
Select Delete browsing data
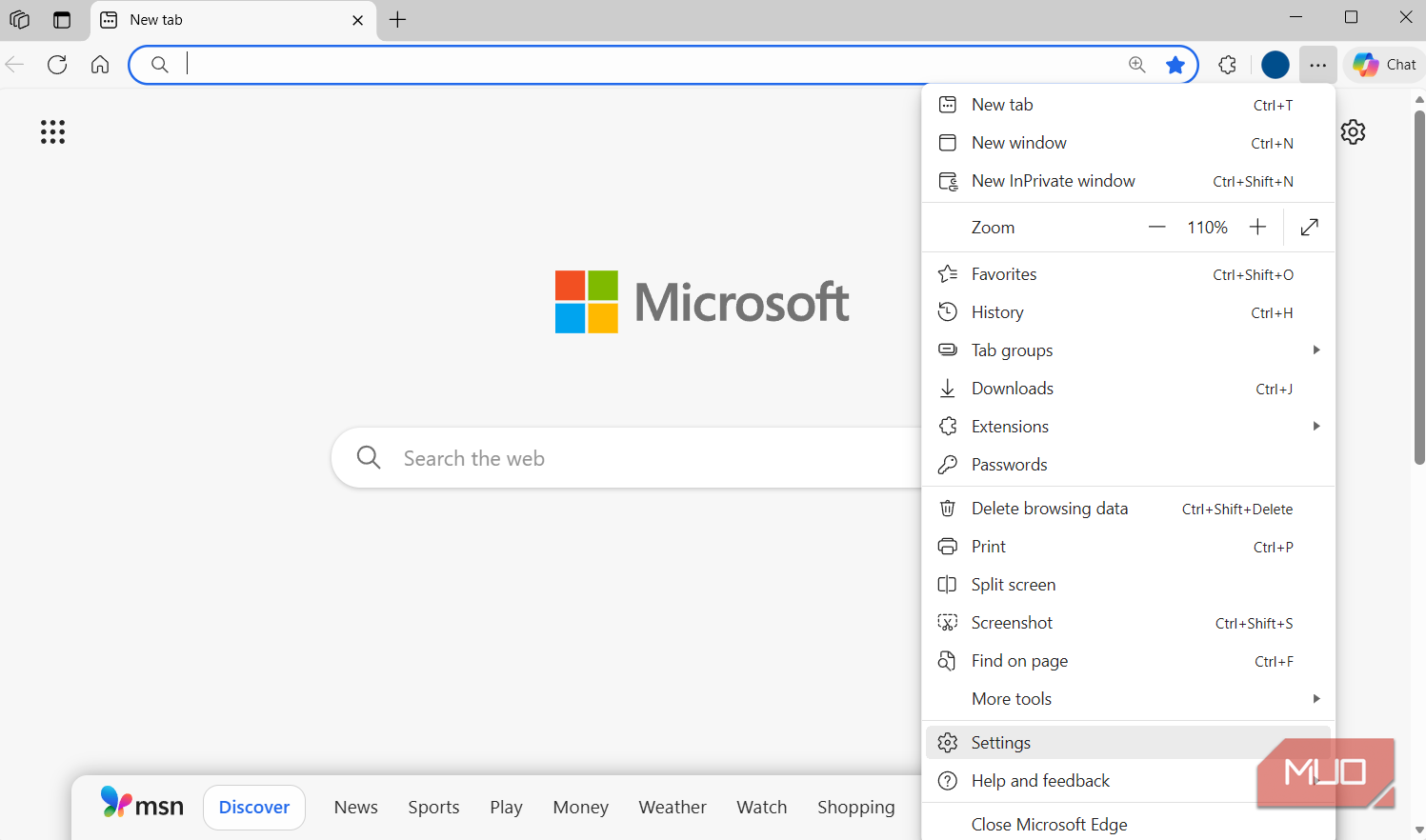click(1129, 509)
